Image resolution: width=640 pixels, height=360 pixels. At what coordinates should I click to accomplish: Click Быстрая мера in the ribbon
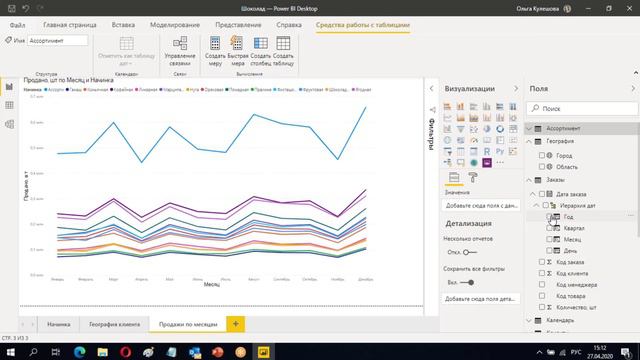pos(238,51)
